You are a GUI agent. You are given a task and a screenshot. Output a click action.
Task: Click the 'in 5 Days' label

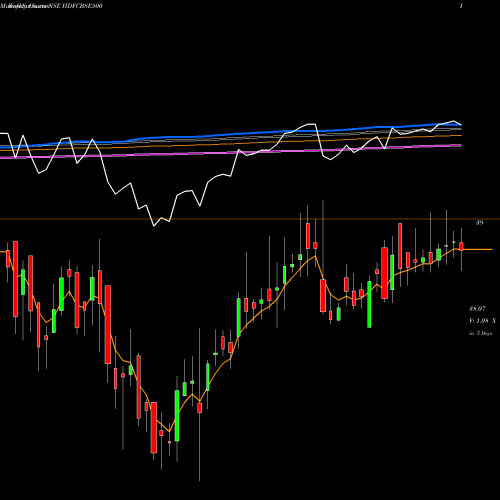click(480, 333)
